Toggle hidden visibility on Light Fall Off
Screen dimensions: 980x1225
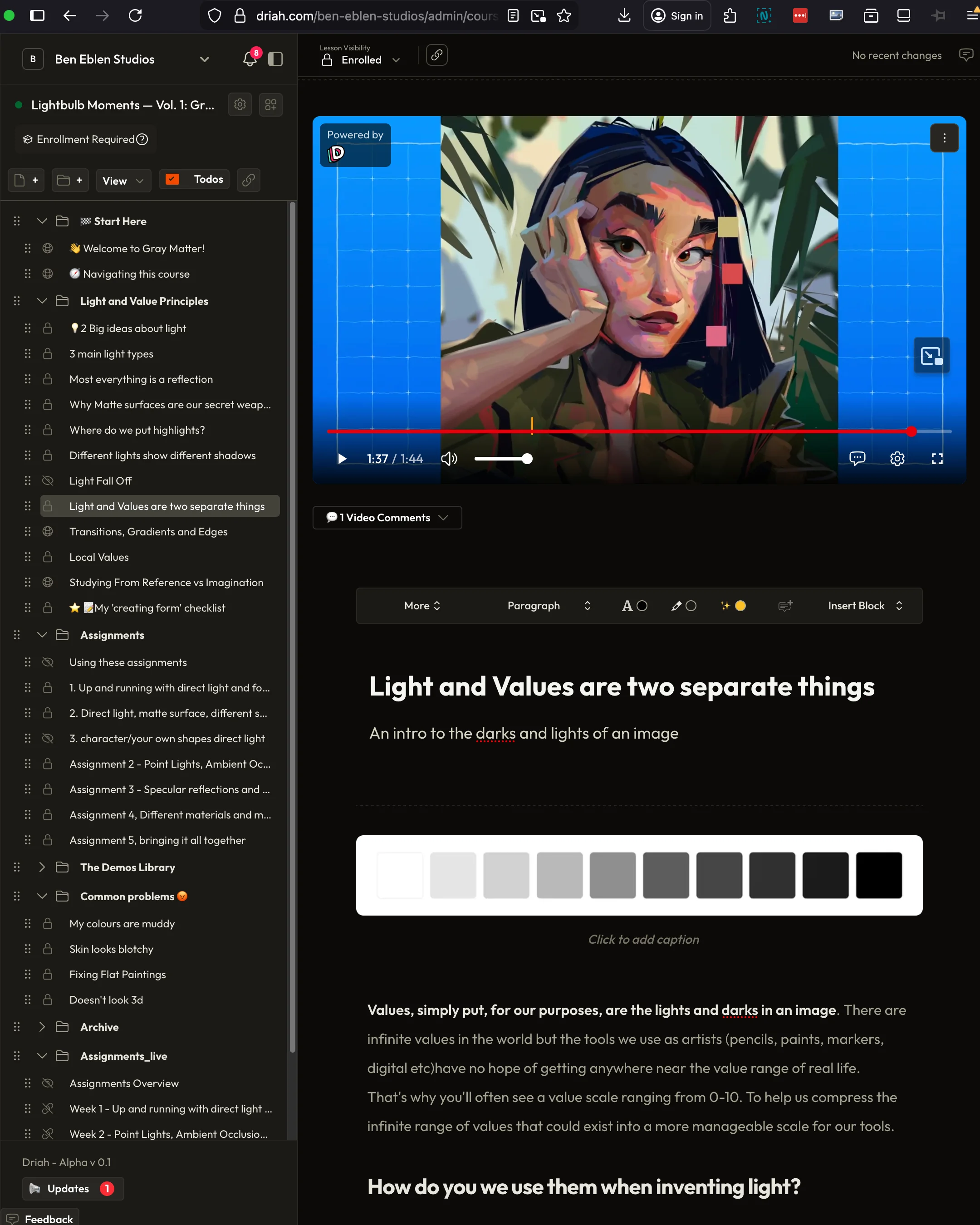tap(48, 480)
